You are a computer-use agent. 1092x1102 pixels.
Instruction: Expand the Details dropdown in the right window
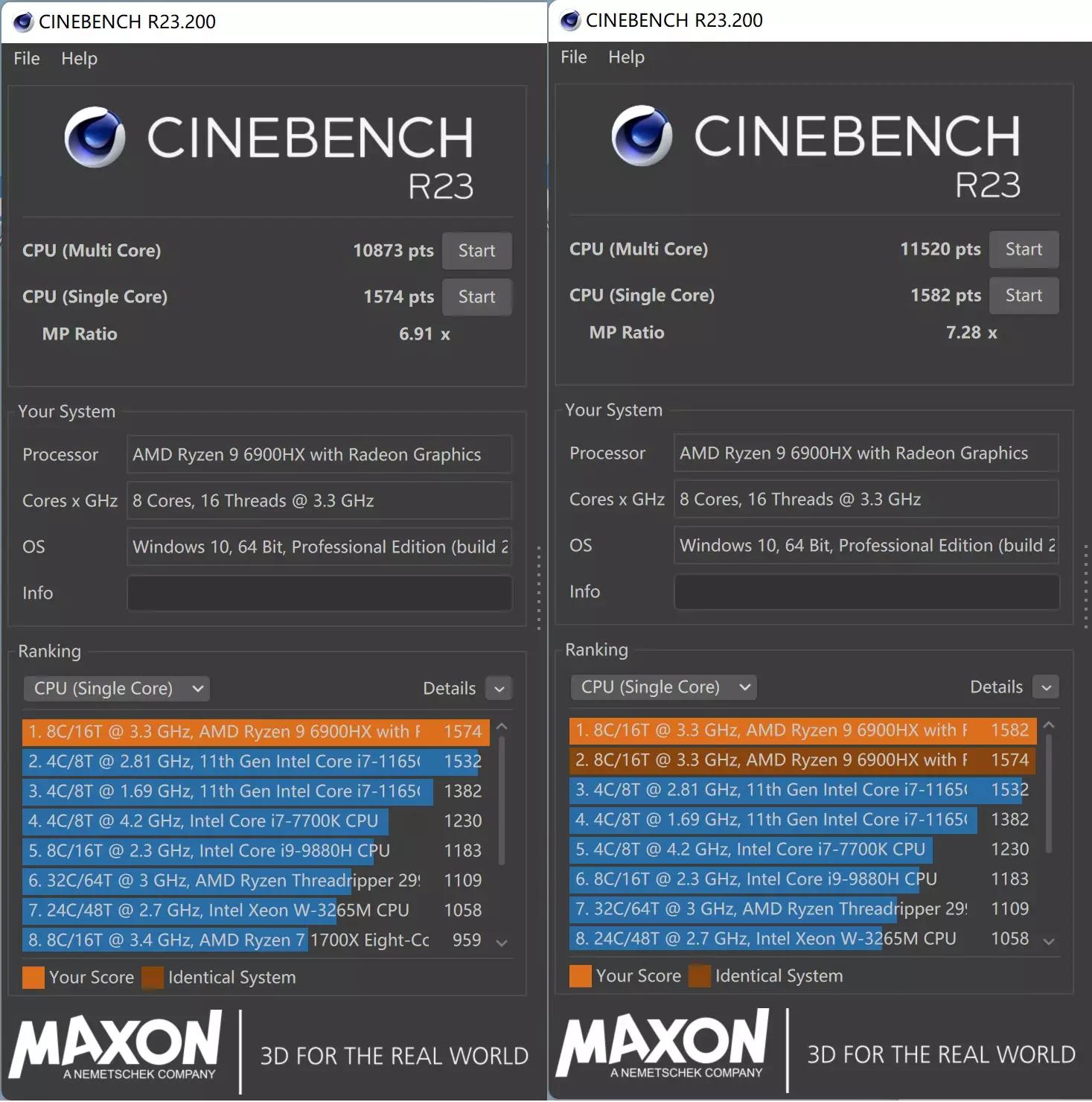(x=1045, y=687)
